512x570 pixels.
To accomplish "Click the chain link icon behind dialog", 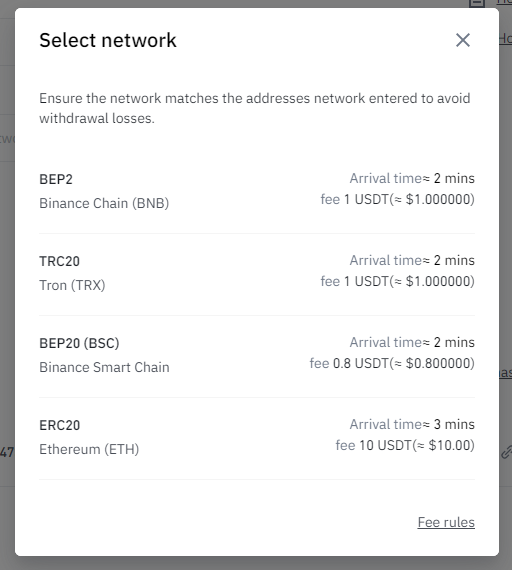I will pyautogui.click(x=507, y=452).
